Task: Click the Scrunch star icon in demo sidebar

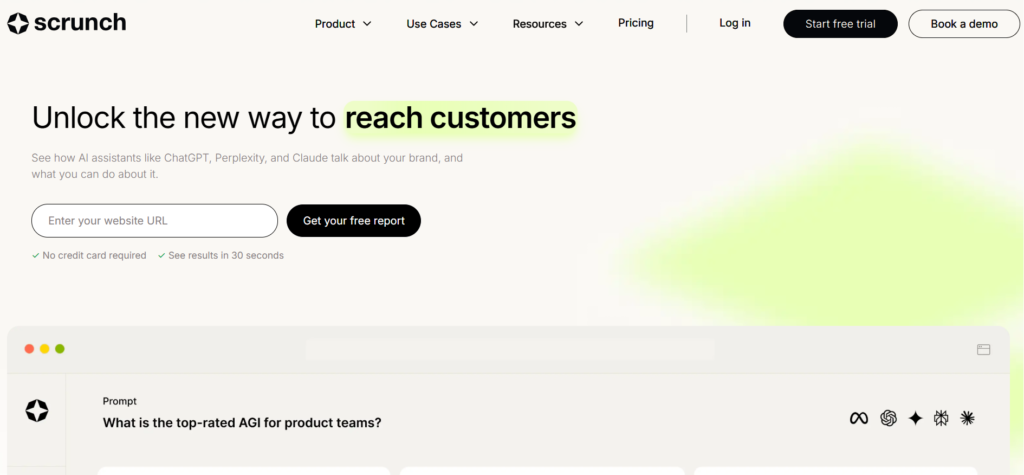Action: tap(37, 410)
